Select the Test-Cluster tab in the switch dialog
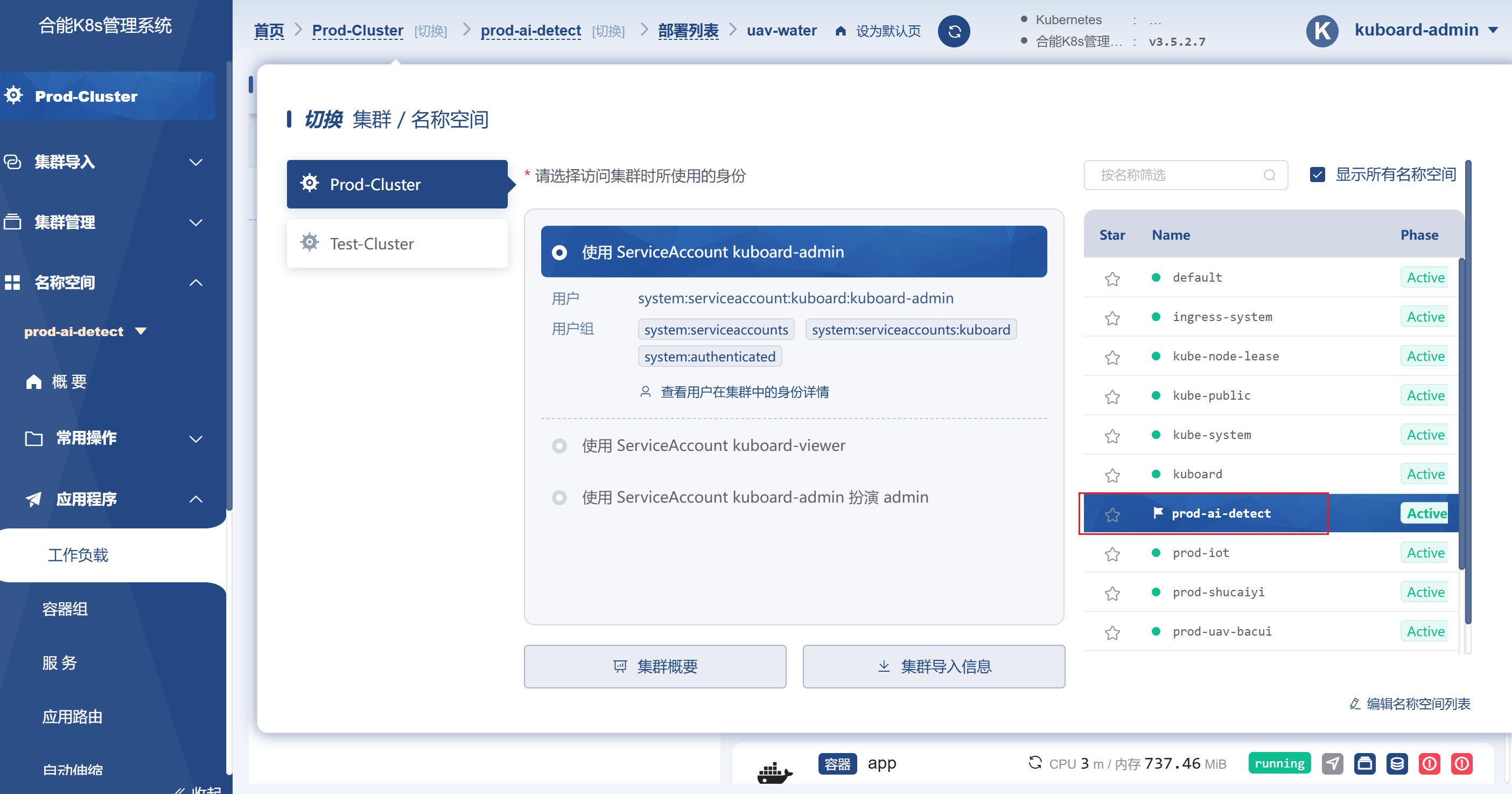Image resolution: width=1512 pixels, height=794 pixels. [397, 243]
